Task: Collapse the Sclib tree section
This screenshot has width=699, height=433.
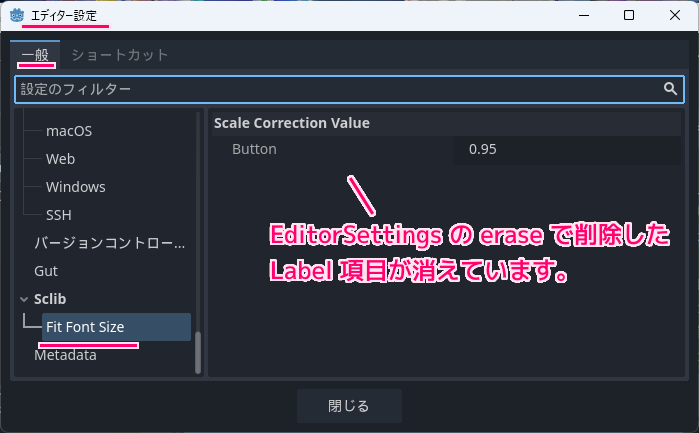Action: click(x=24, y=299)
